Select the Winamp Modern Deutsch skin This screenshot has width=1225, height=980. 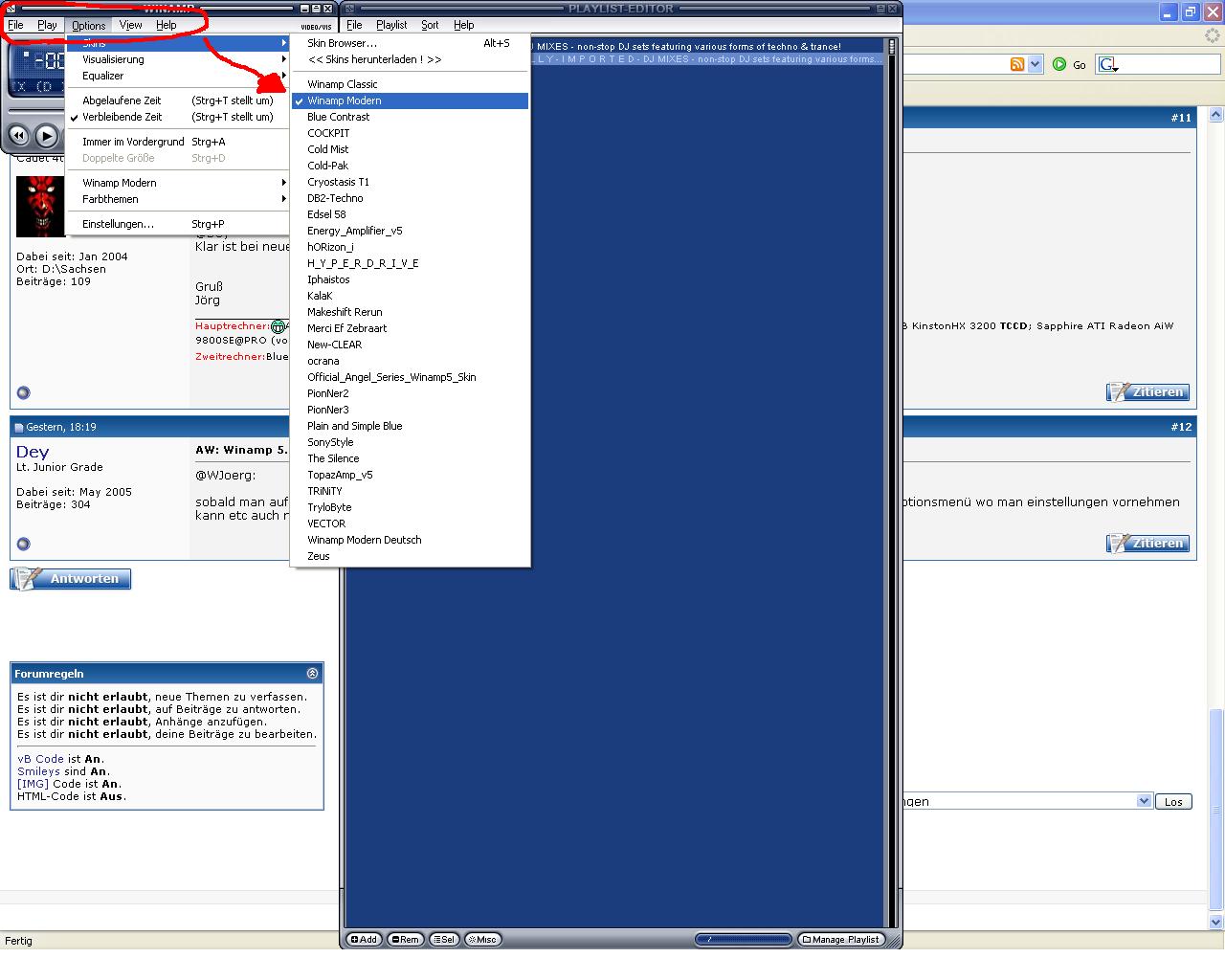coord(410,540)
